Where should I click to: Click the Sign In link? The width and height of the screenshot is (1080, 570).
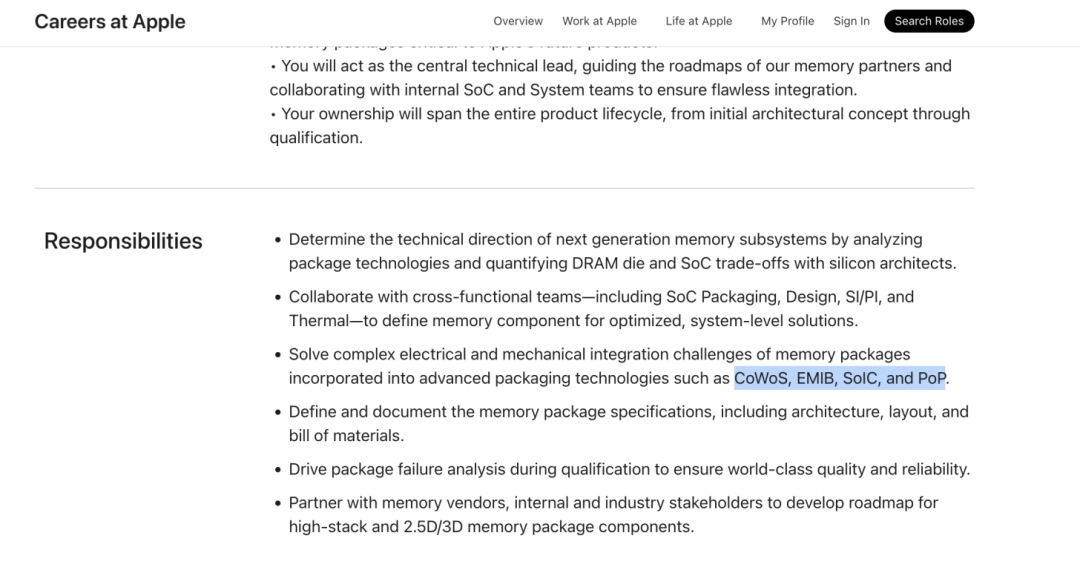click(851, 21)
